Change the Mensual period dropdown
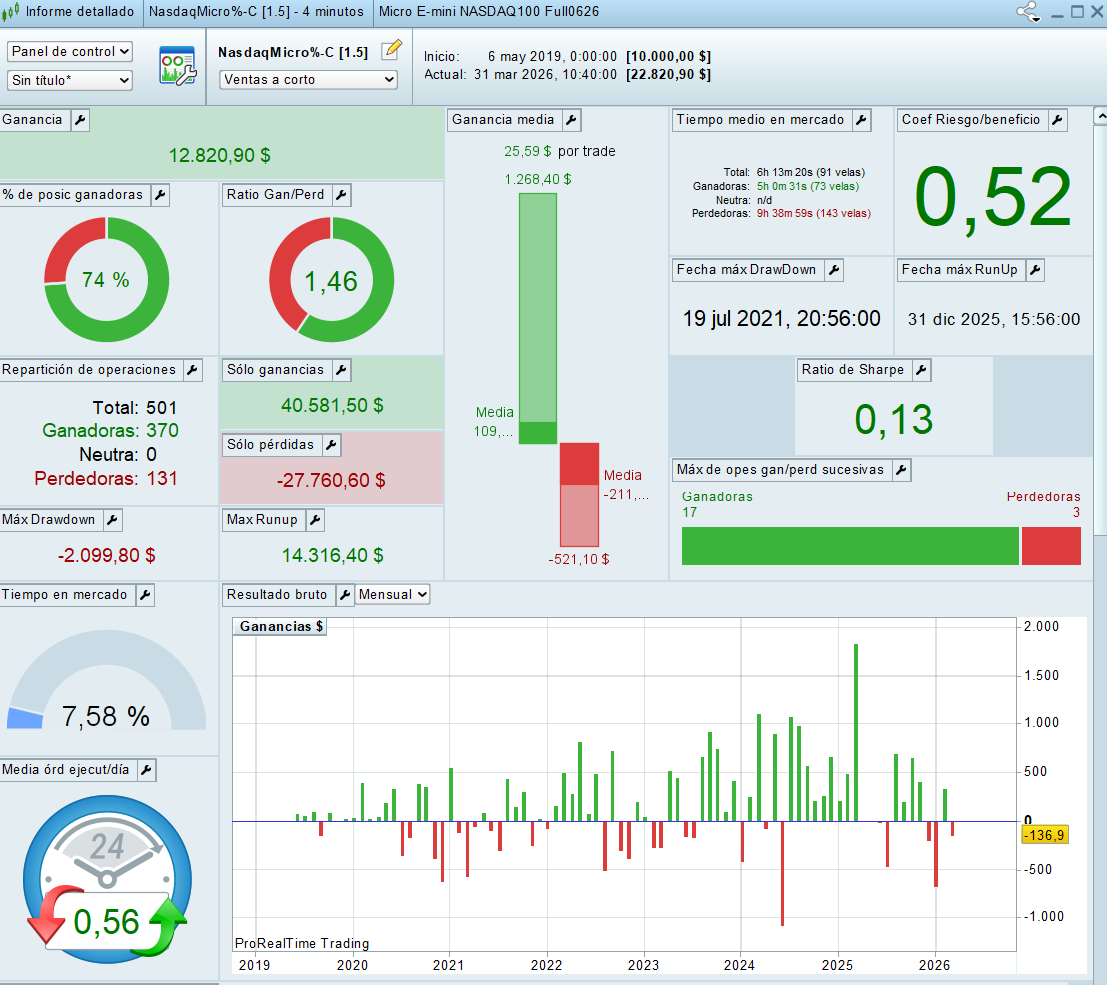Viewport: 1107px width, 985px height. 393,595
